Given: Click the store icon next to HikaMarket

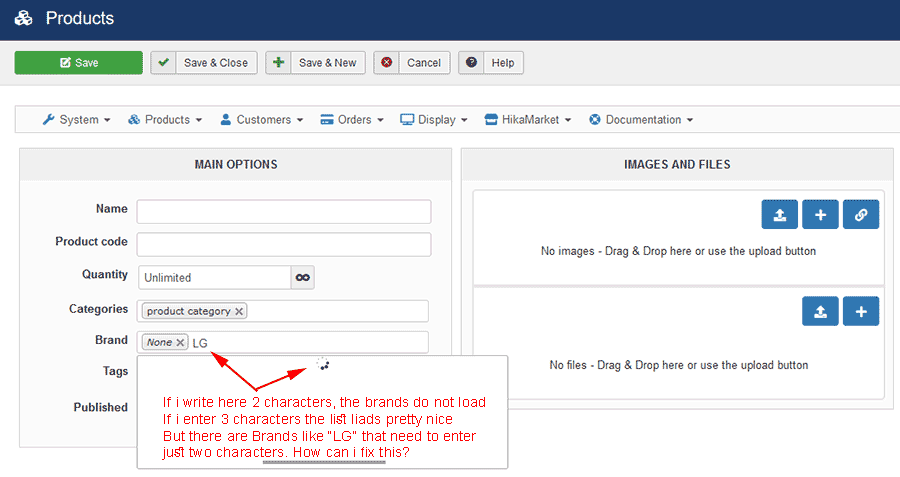Looking at the screenshot, I should (x=491, y=119).
